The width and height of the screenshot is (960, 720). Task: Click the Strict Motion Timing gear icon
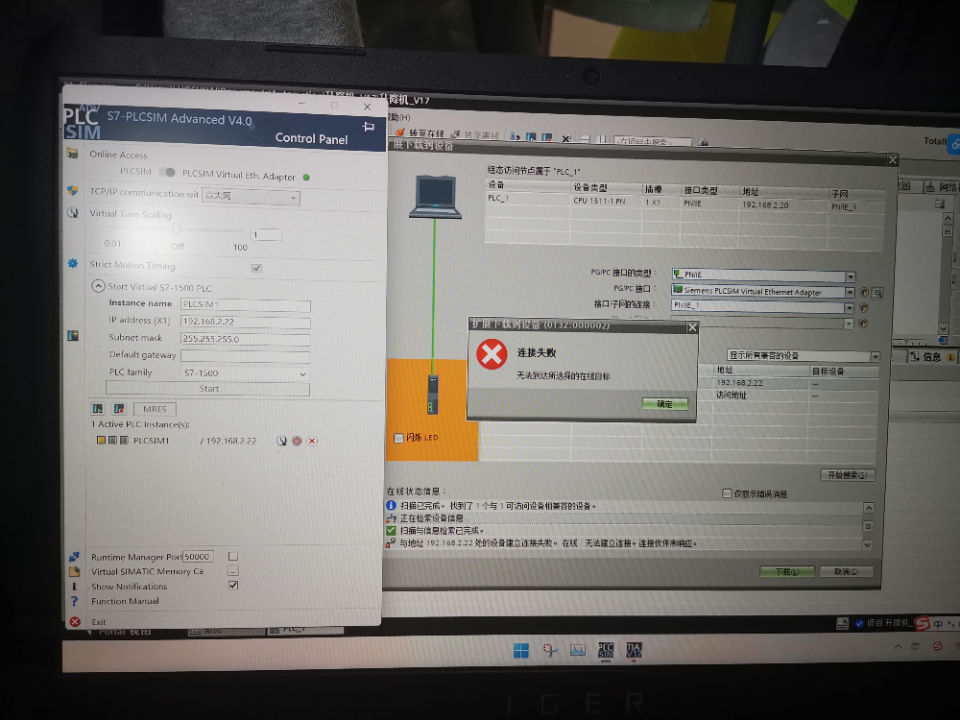click(73, 263)
